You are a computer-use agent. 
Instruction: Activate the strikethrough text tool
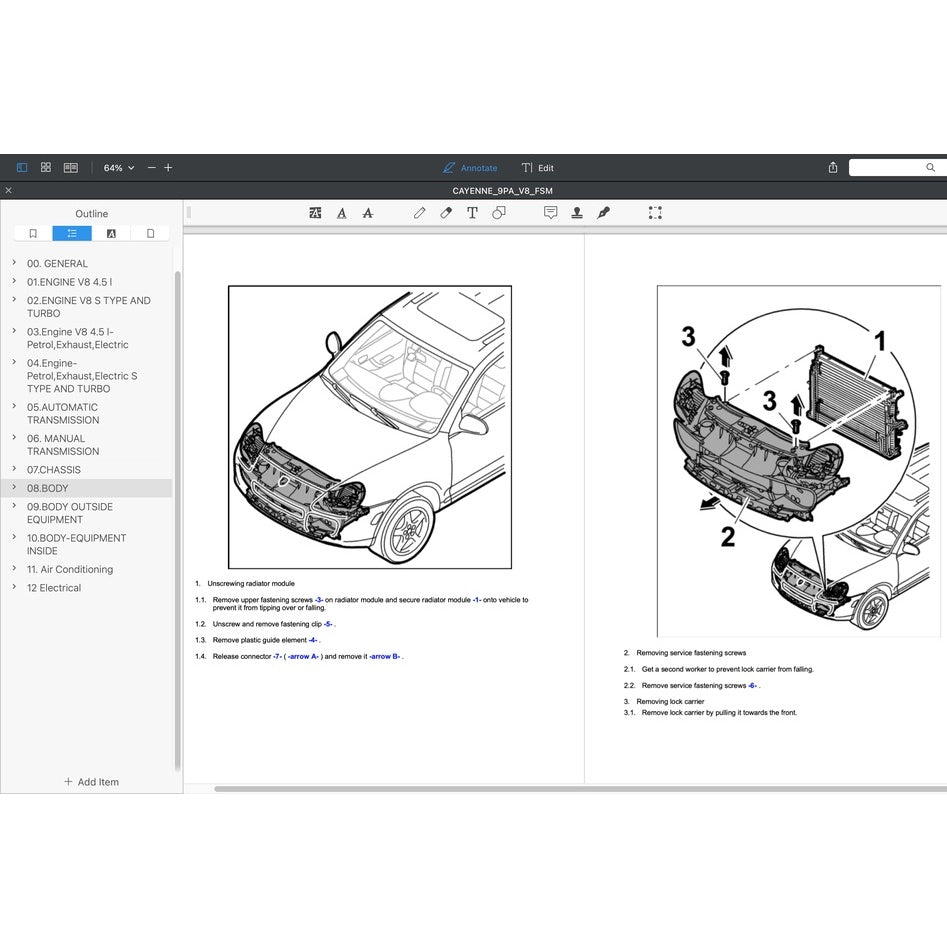point(368,213)
